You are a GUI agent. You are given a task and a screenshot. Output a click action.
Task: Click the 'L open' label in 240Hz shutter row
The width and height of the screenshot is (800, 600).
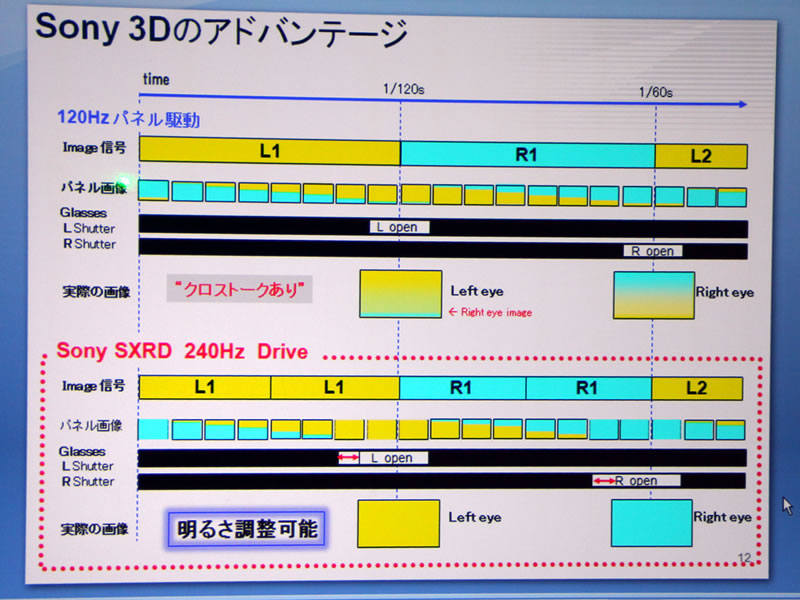point(393,458)
